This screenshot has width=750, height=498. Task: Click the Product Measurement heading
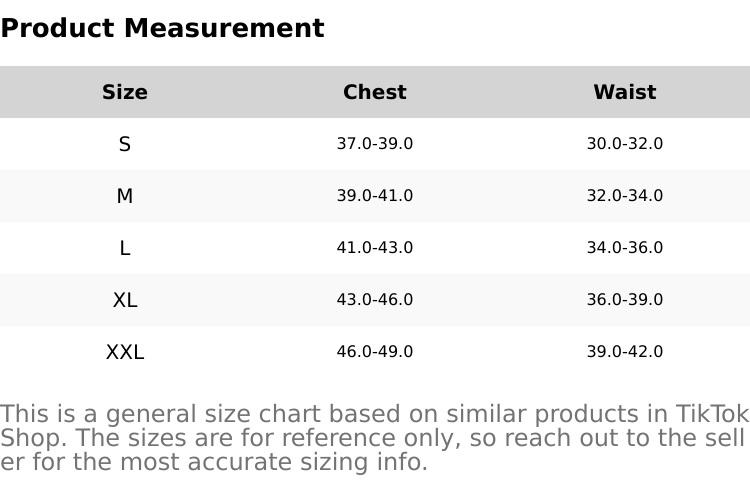[x=162, y=28]
